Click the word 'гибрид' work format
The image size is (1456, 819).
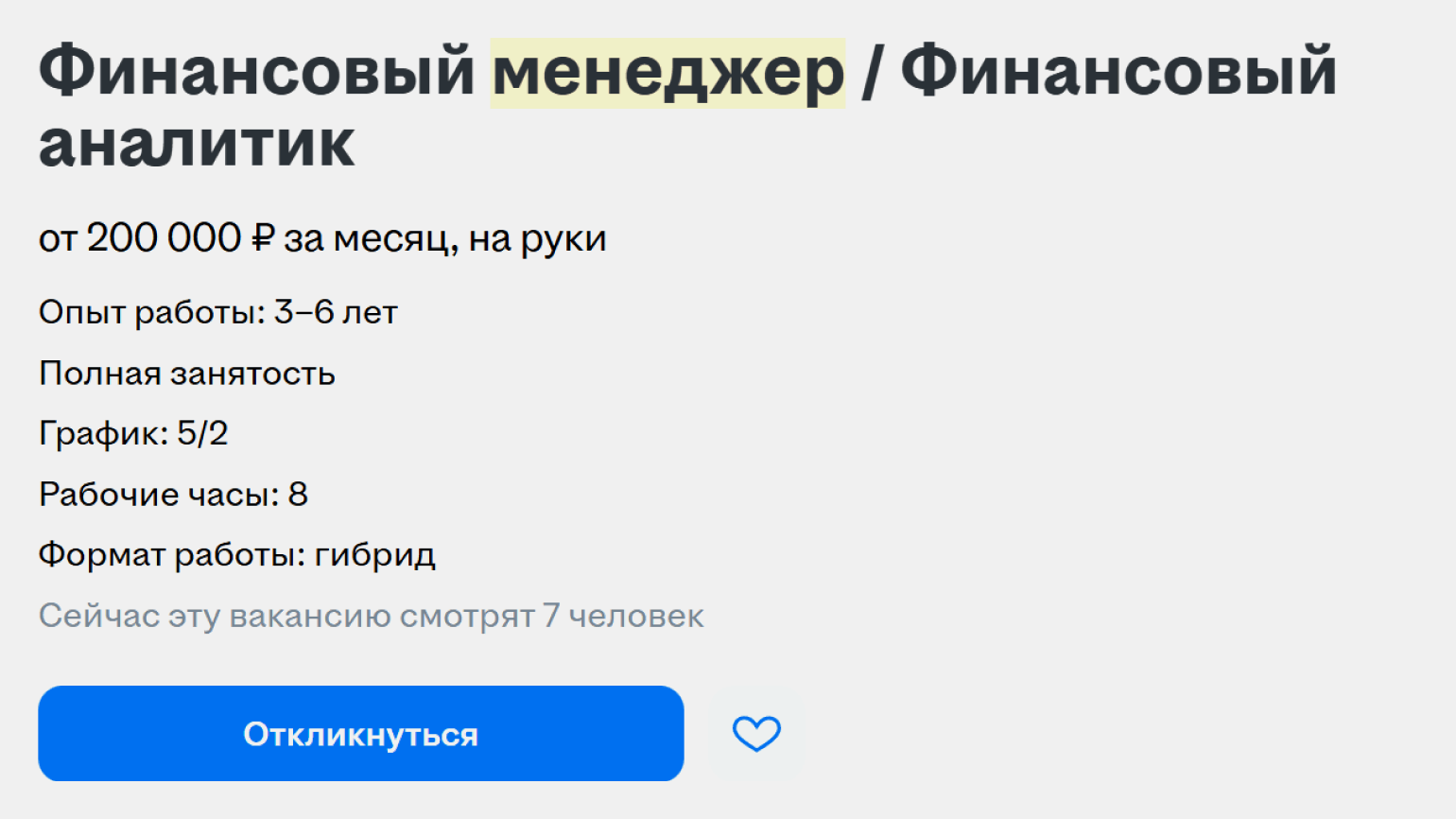click(x=374, y=555)
